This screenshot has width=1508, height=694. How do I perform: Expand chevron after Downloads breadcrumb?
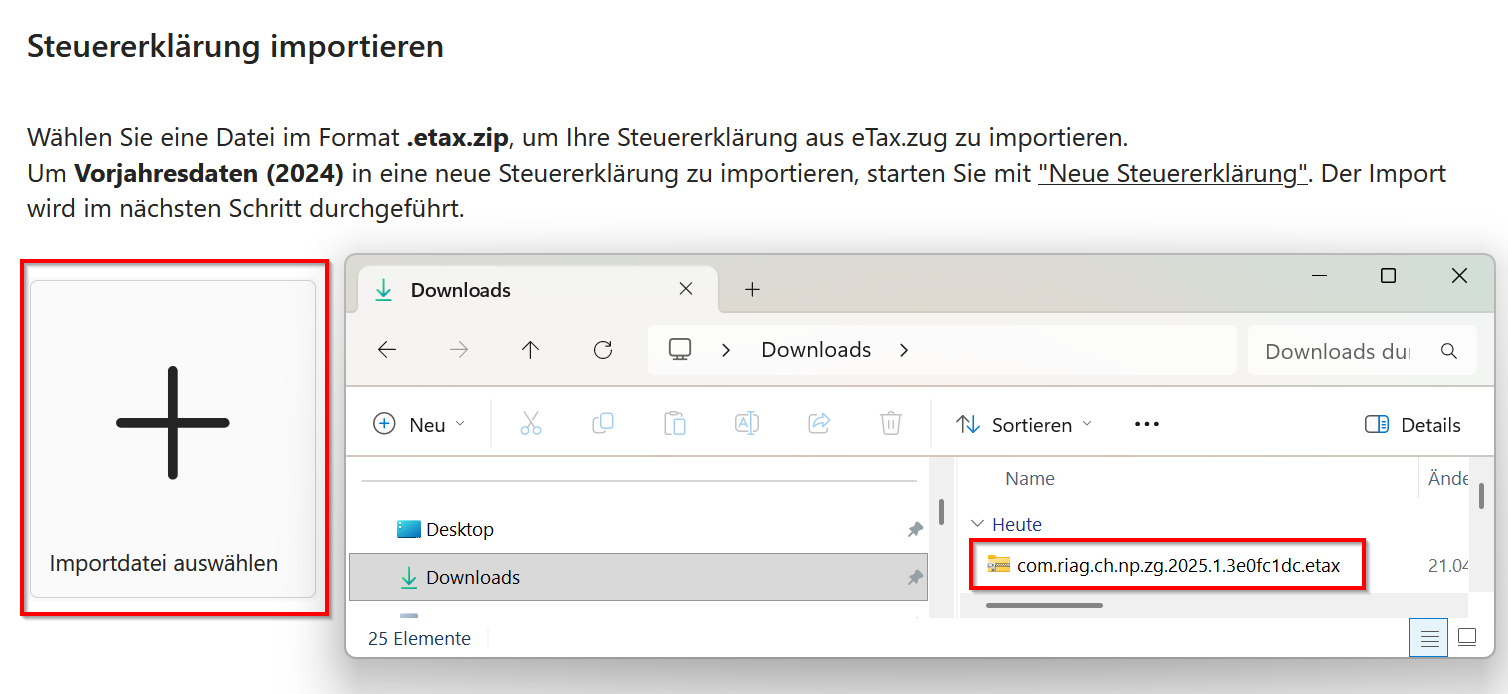tap(904, 350)
